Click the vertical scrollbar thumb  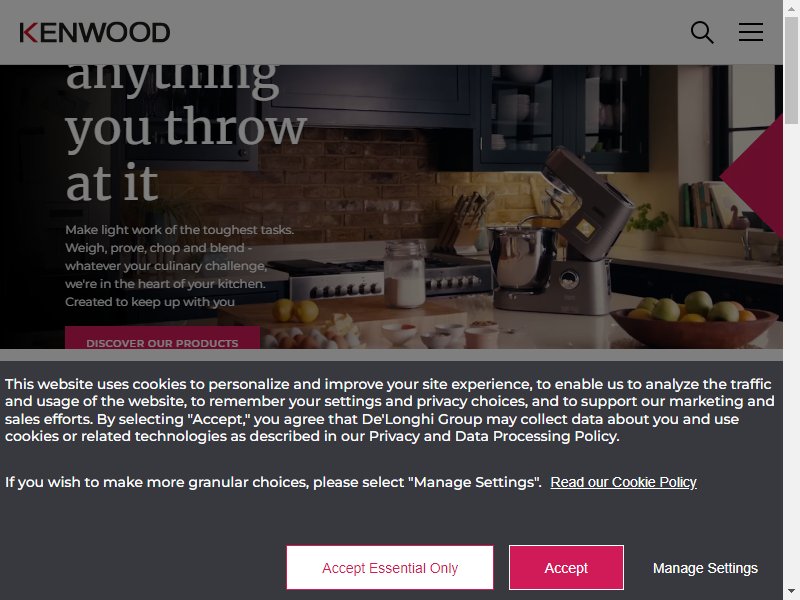click(791, 70)
